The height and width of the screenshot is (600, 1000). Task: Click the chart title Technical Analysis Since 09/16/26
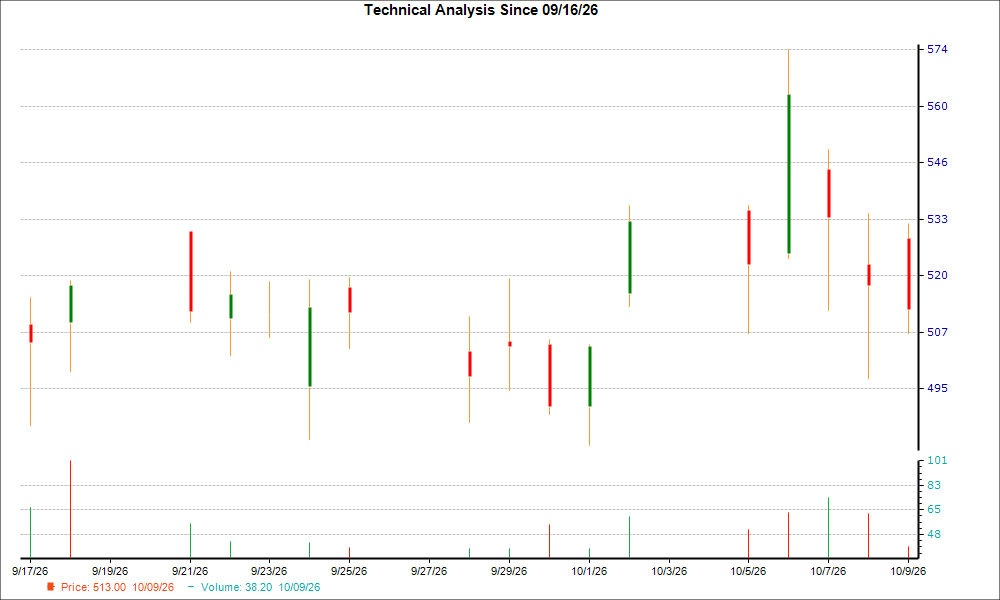(x=481, y=10)
